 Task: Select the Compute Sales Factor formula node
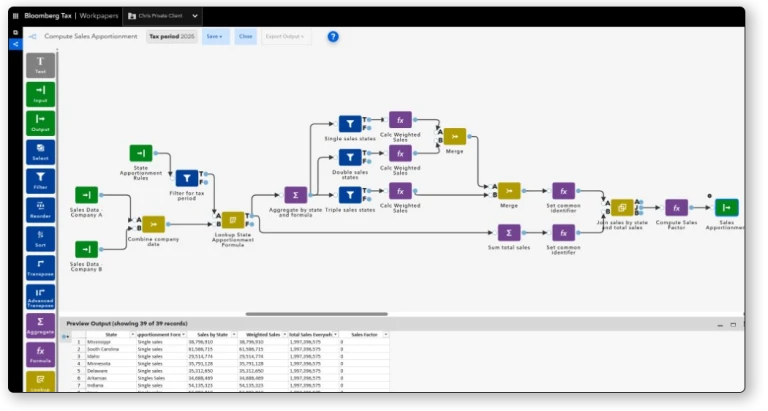[x=676, y=208]
